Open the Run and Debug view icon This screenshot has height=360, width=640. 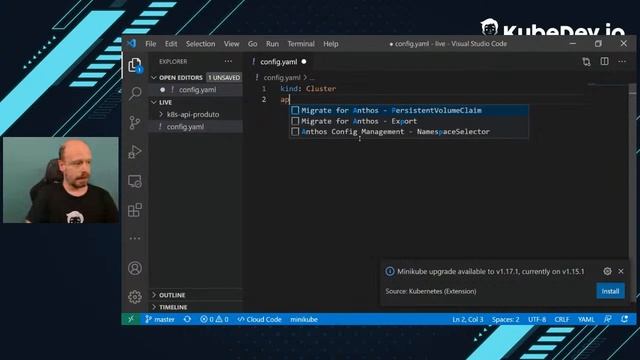click(135, 152)
